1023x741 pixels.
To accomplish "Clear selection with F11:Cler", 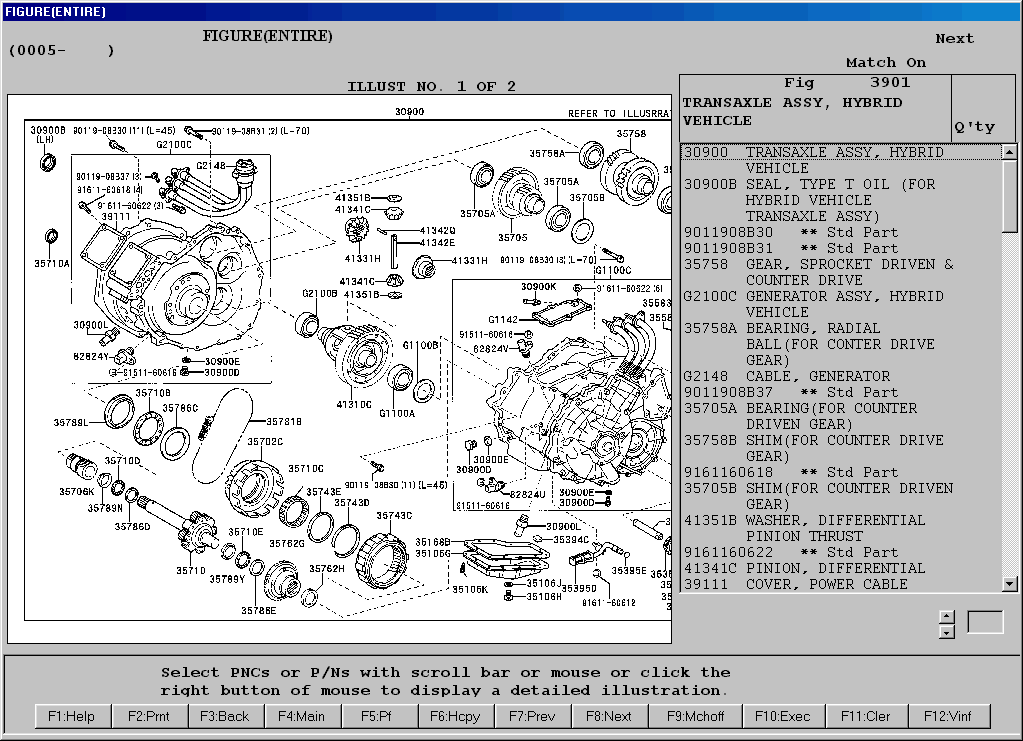I will click(x=865, y=716).
